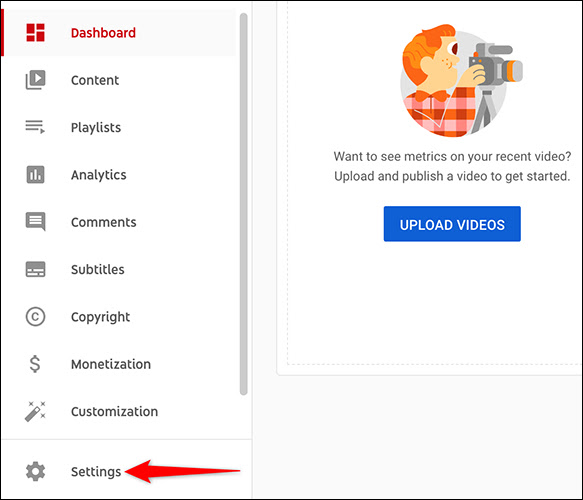This screenshot has width=583, height=500.
Task: Click the filmmaker illustration image
Action: click(x=461, y=81)
